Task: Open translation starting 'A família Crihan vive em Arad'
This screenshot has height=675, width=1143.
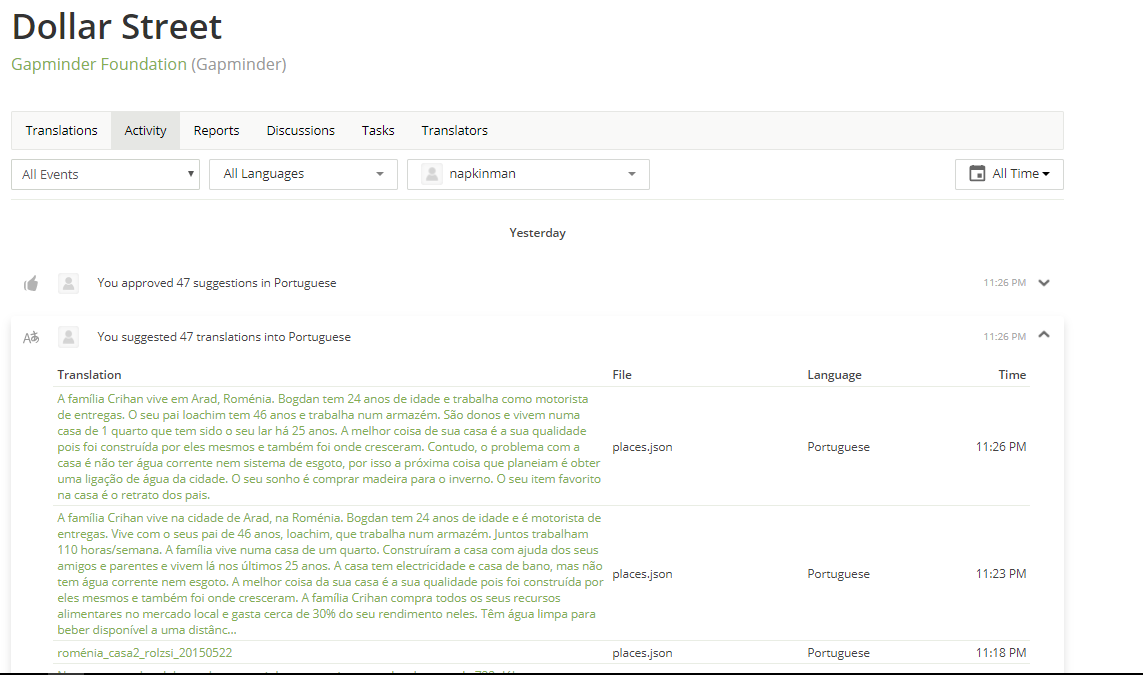Action: [329, 447]
